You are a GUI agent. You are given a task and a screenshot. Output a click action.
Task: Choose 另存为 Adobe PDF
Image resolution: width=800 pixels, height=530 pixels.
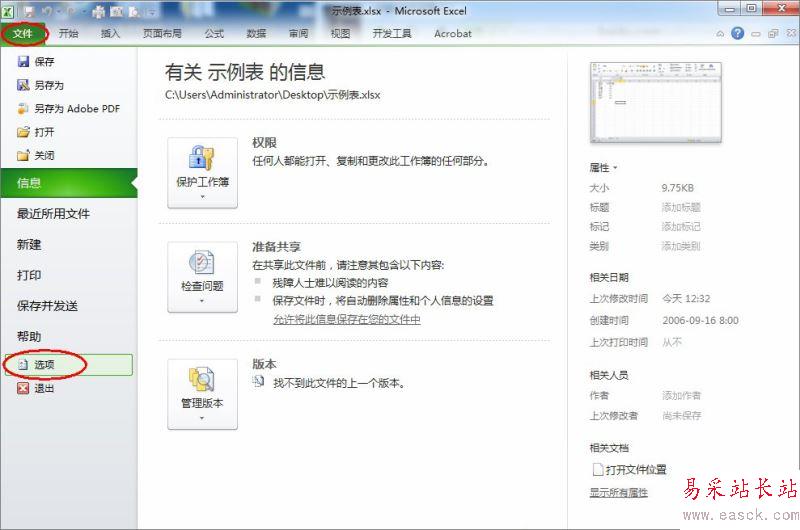68,109
